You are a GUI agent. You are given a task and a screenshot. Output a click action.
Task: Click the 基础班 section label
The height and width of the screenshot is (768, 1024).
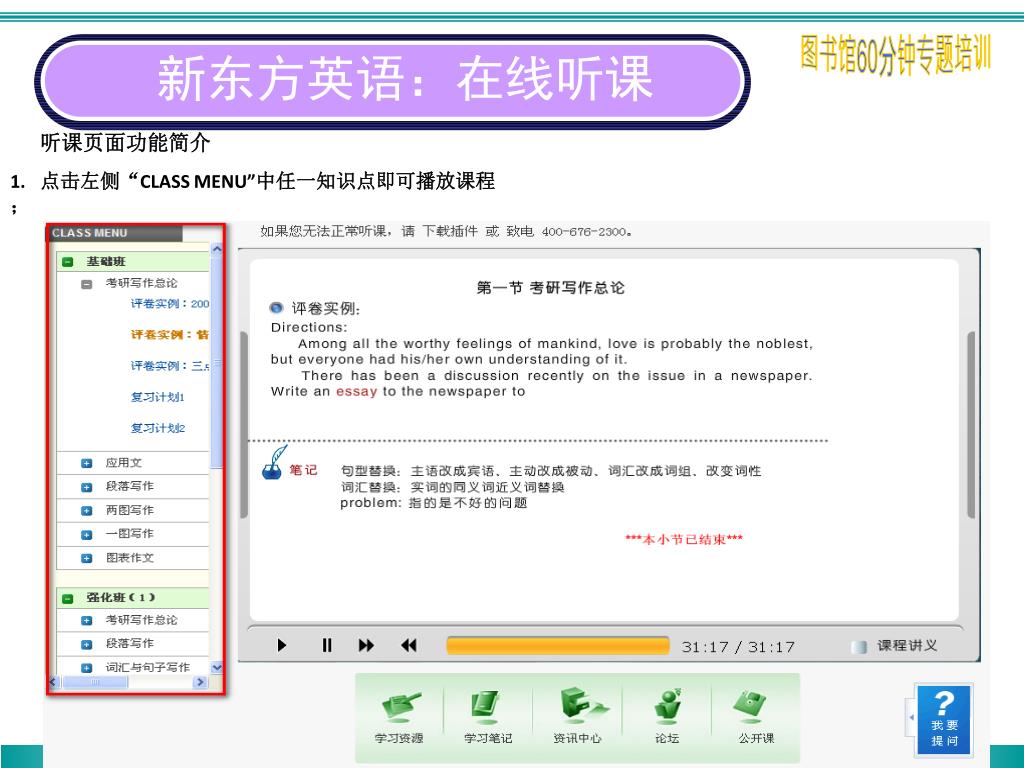pos(106,262)
